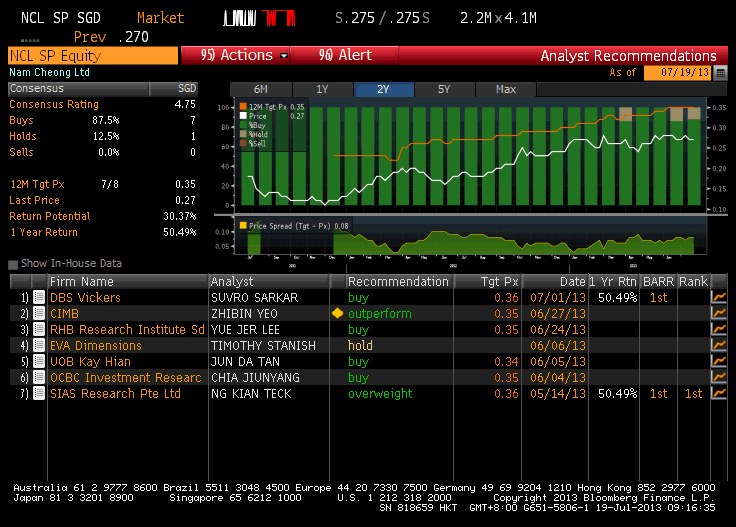The width and height of the screenshot is (736, 527).
Task: Sort by the Analyst column header
Action: [269, 282]
